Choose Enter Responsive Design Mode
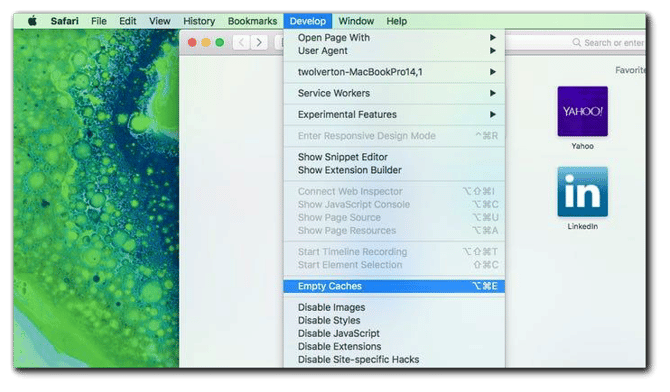 (394, 136)
